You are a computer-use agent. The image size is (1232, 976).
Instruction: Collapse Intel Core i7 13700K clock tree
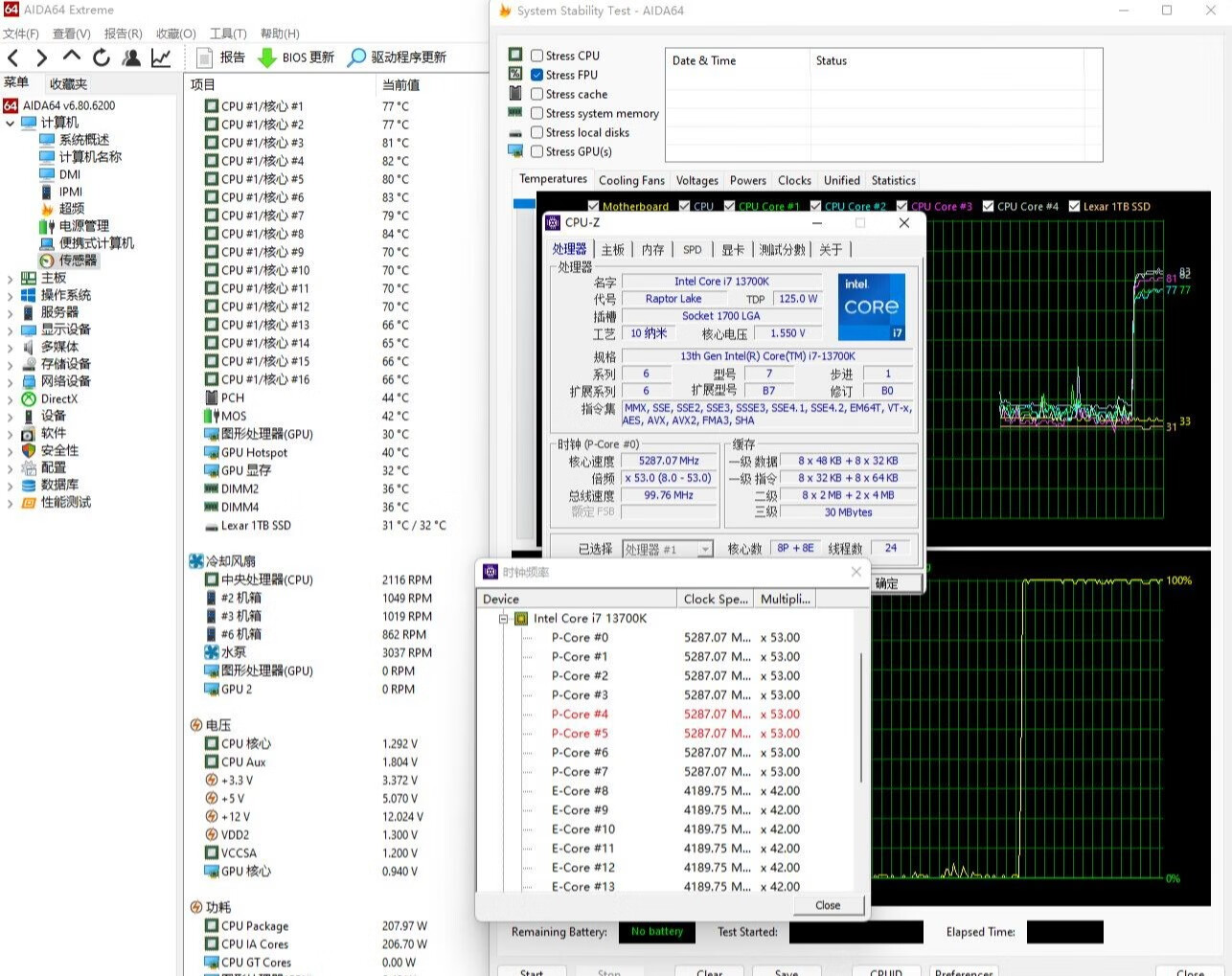pyautogui.click(x=503, y=619)
